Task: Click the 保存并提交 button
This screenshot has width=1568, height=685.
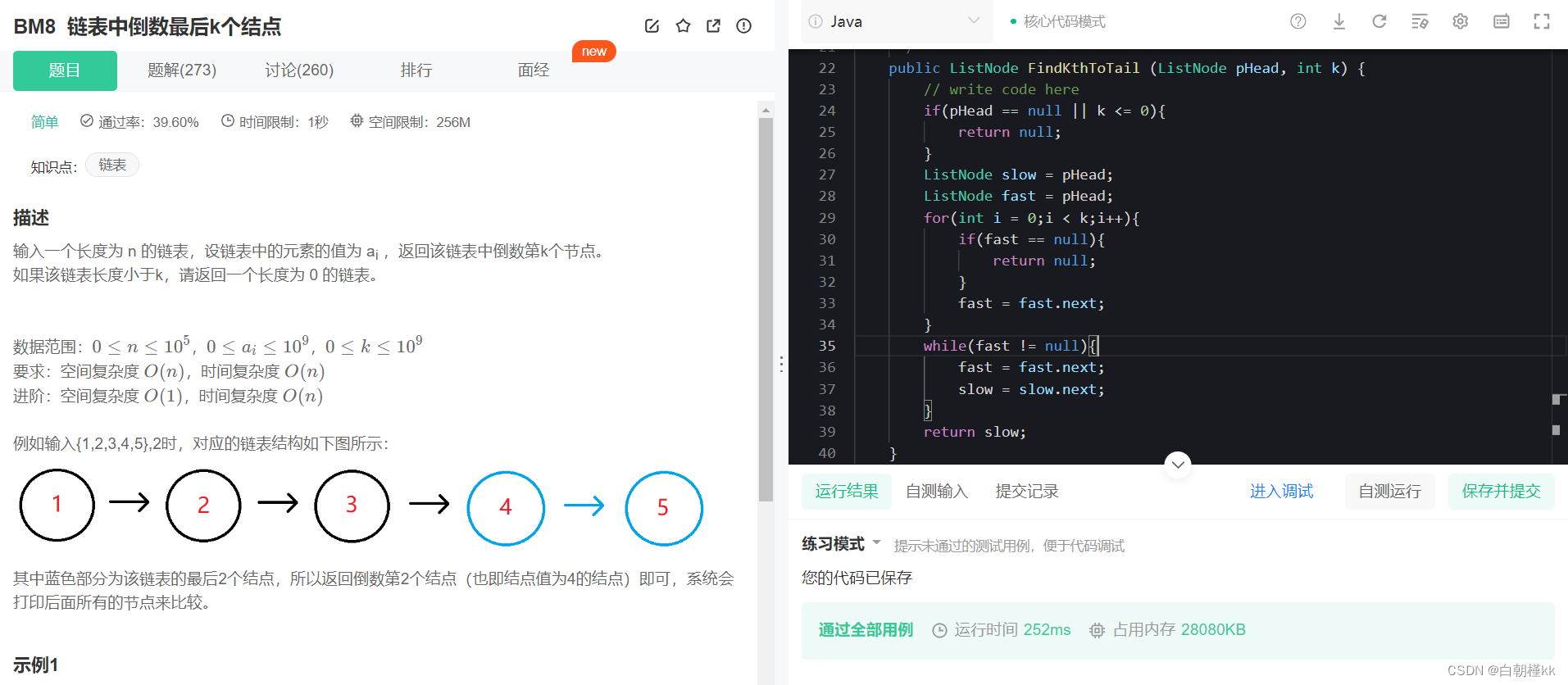Action: 1501,491
